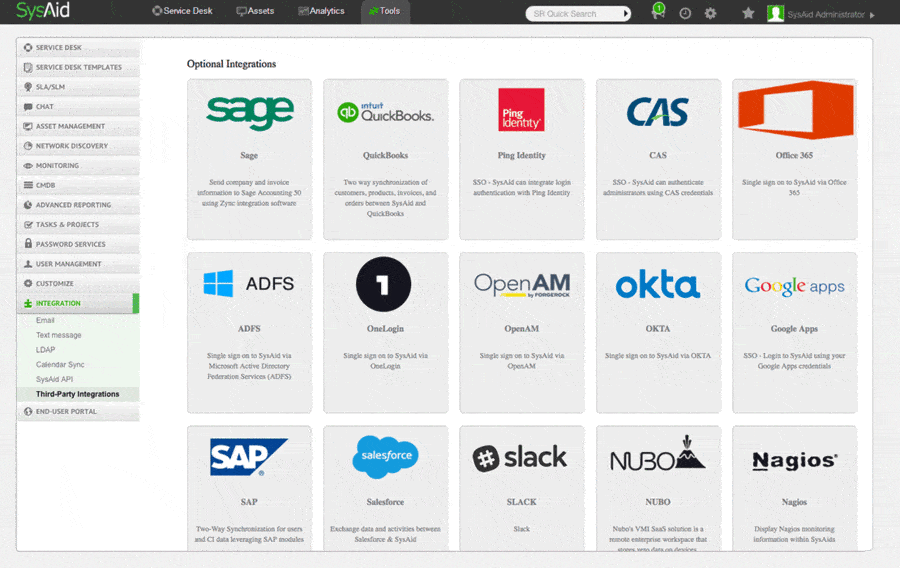Open Text message integration
The width and height of the screenshot is (900, 568).
[x=59, y=335]
